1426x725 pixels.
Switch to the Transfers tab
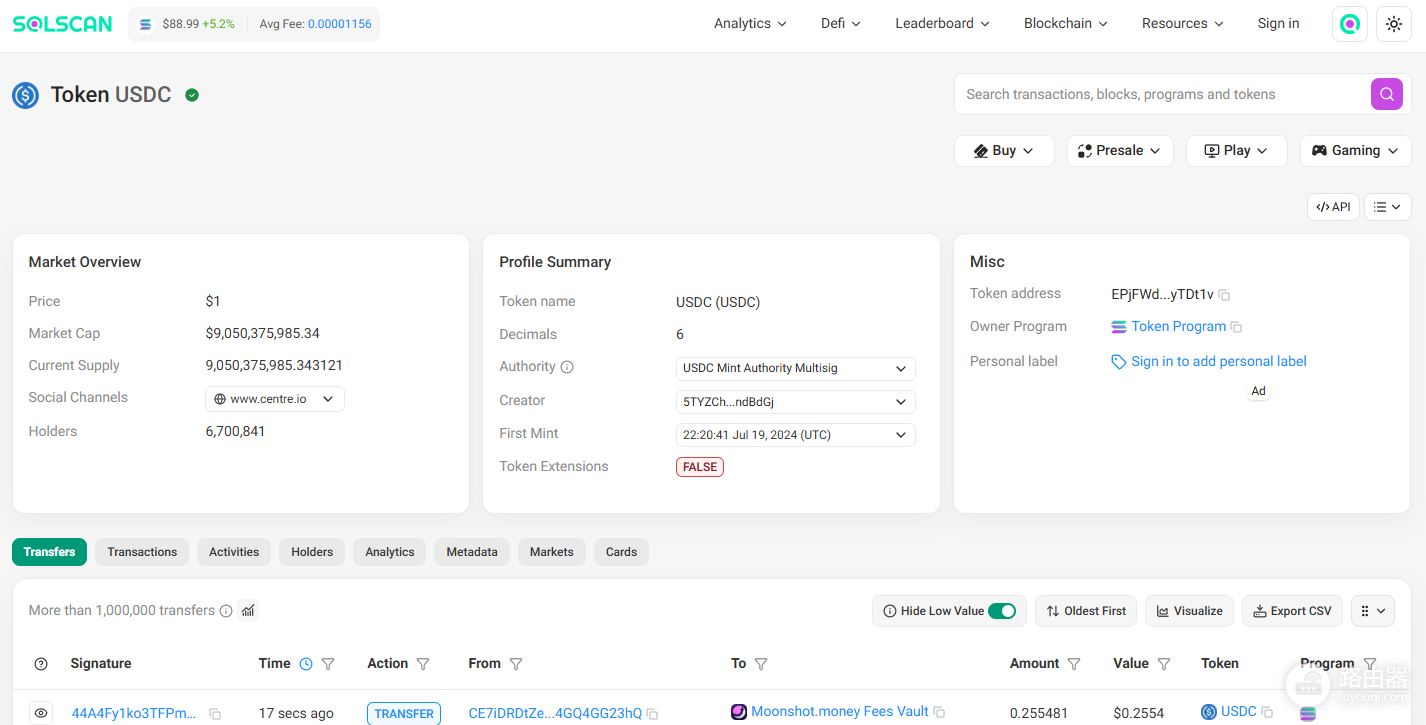tap(50, 552)
